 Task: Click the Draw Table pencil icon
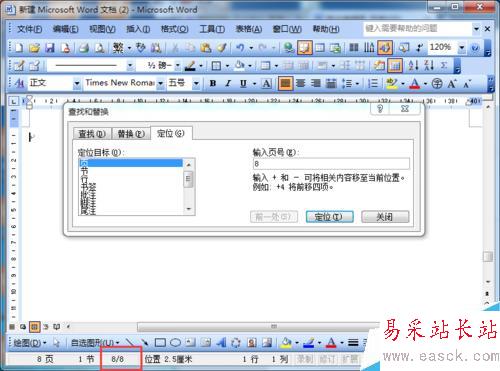(19, 66)
